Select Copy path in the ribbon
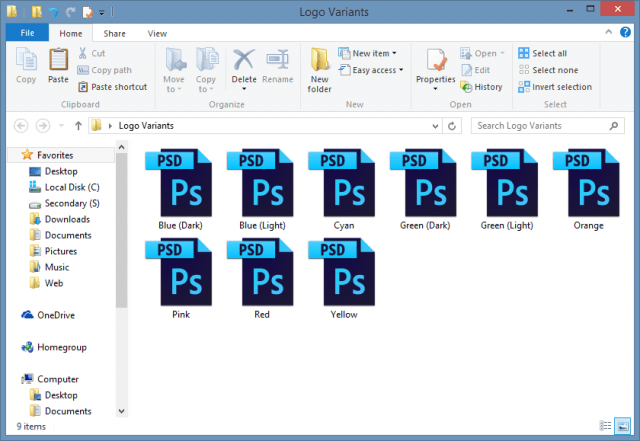The height and width of the screenshot is (441, 640). (104, 70)
